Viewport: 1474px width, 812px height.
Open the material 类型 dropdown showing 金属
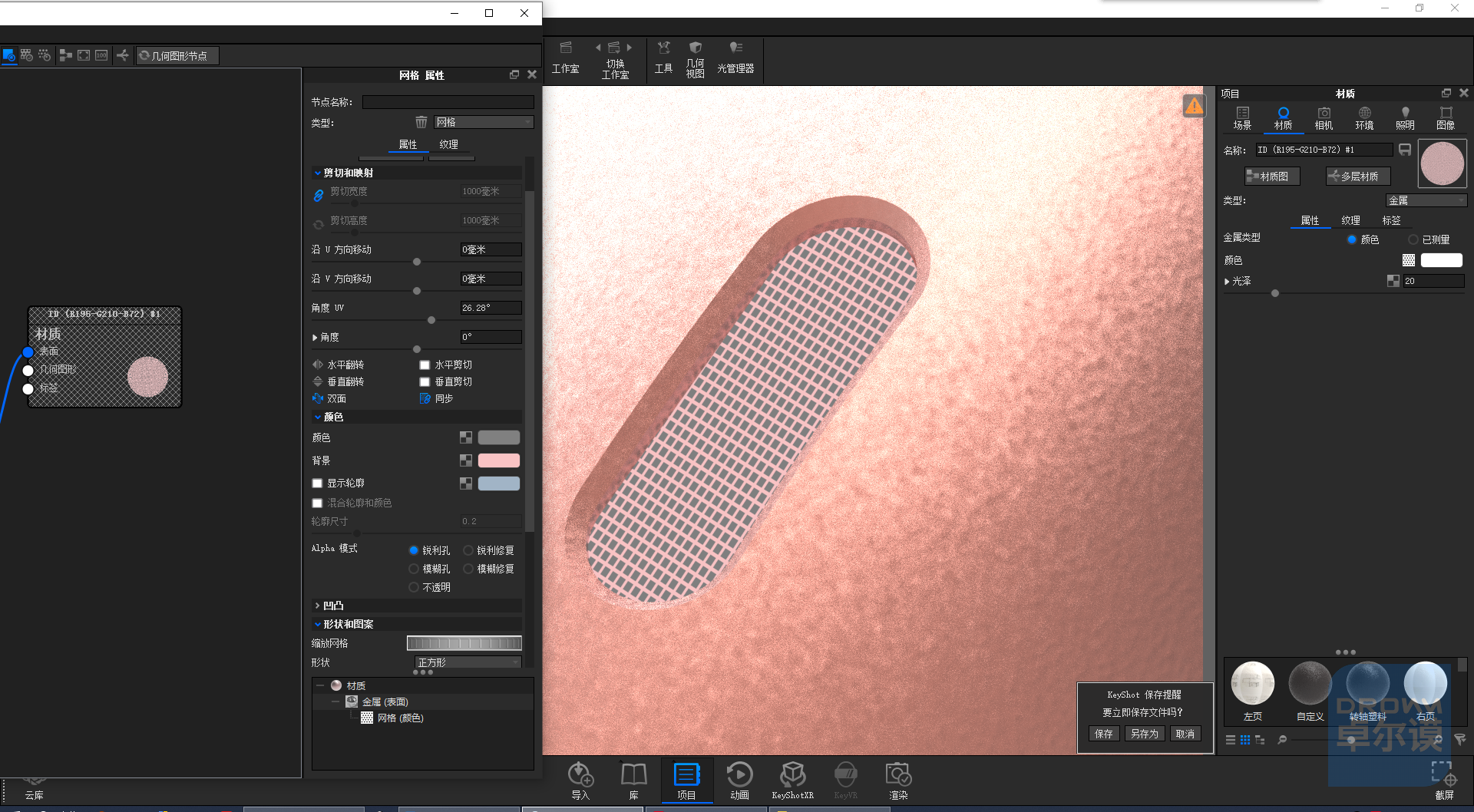pyautogui.click(x=1426, y=200)
